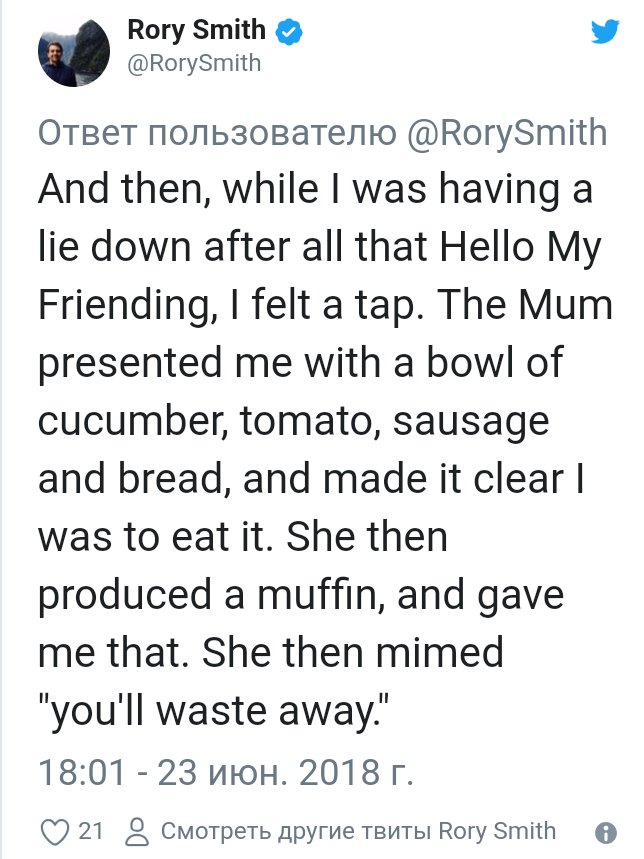644x859 pixels.
Task: Follow the @RorySmith mention in reply line
Action: click(508, 133)
